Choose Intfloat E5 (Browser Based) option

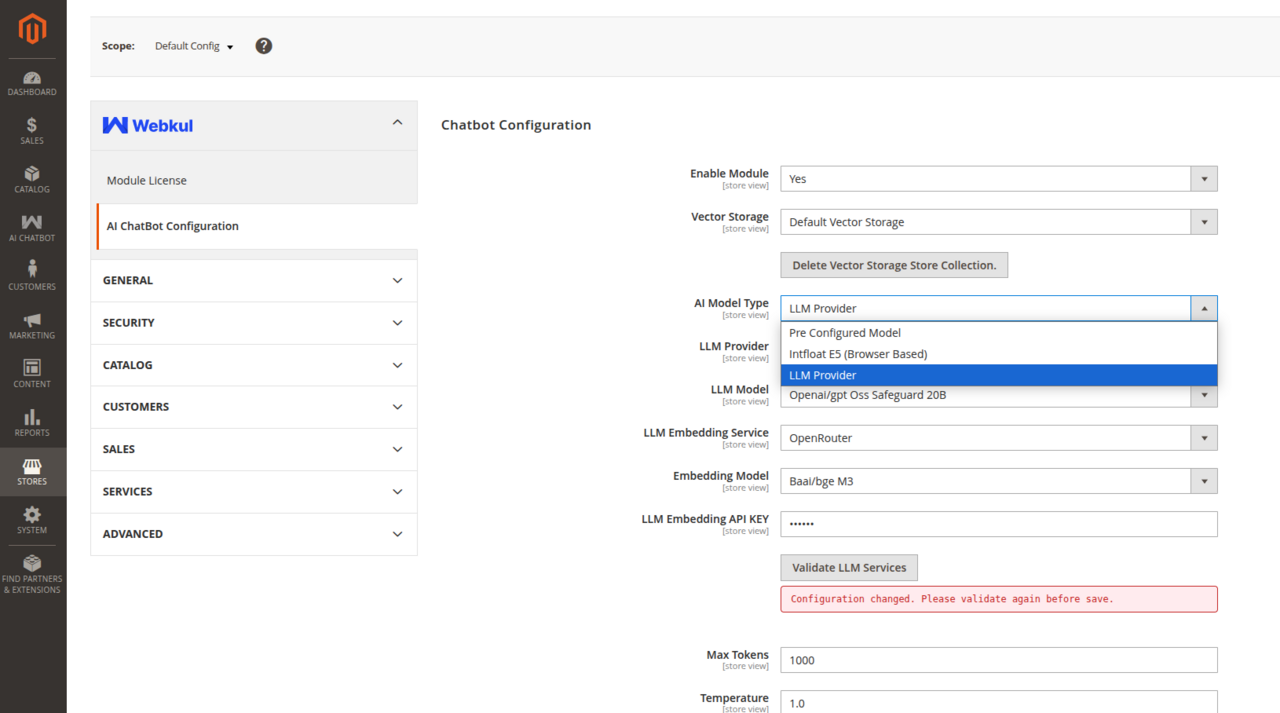pos(999,354)
